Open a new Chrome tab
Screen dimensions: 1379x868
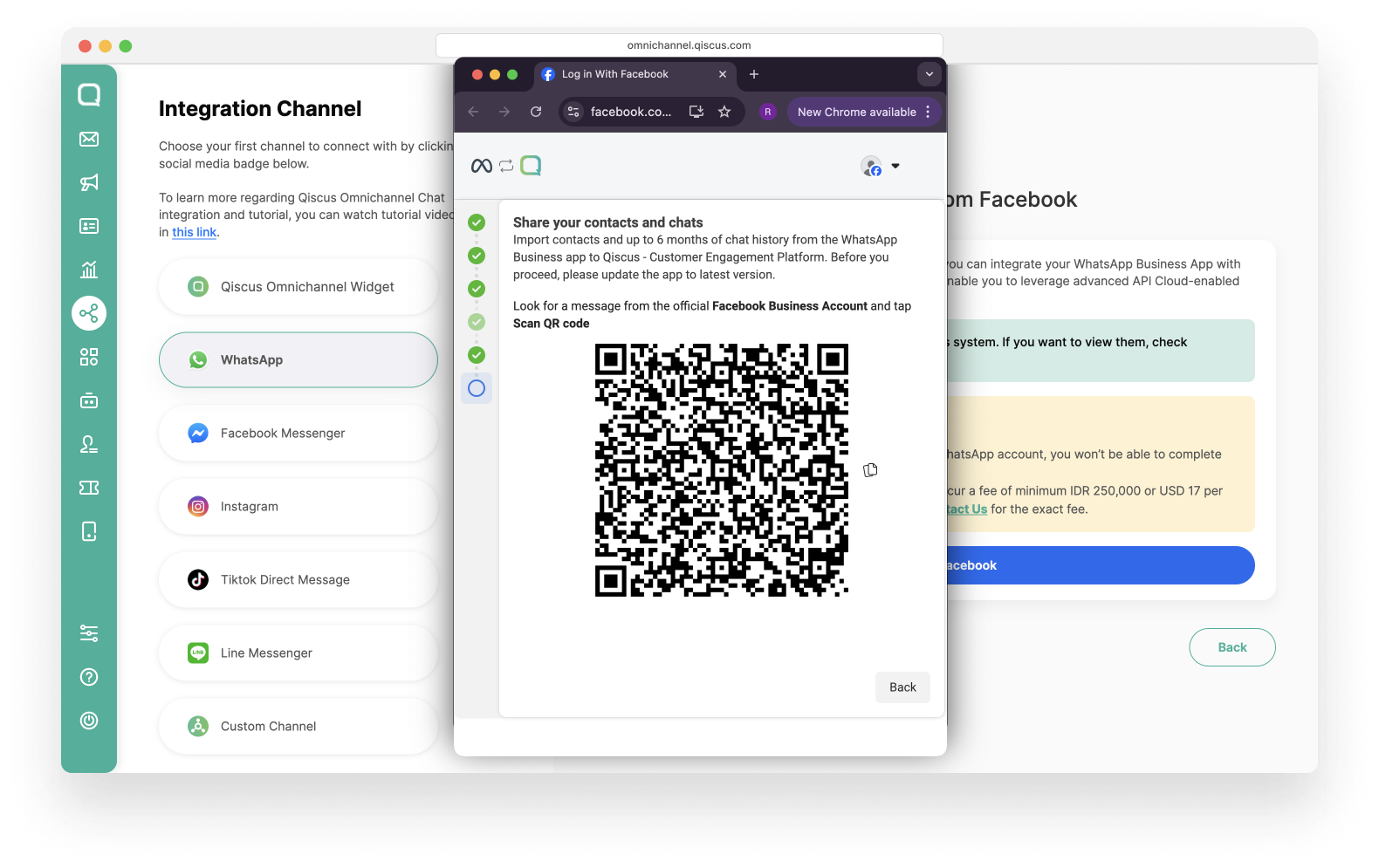tap(754, 74)
